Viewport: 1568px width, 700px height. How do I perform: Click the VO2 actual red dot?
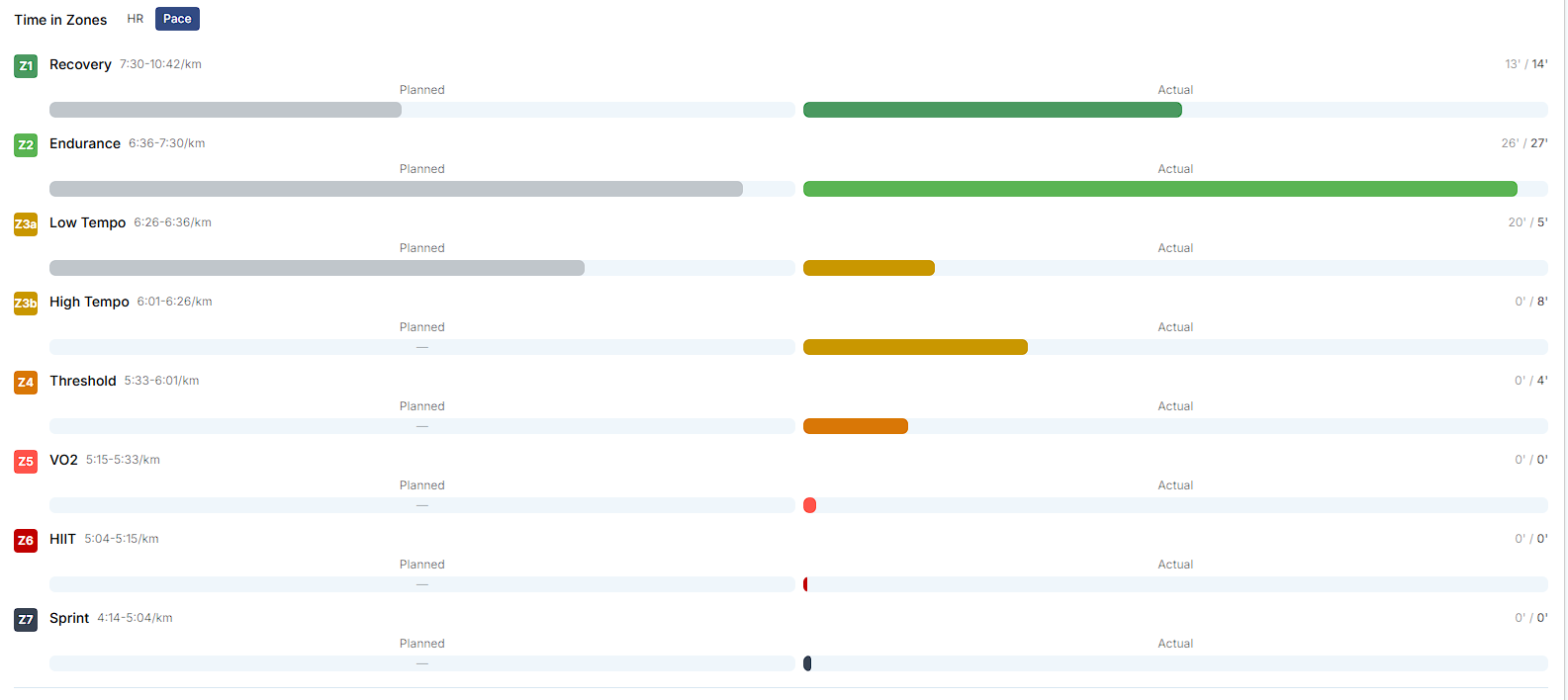coord(809,505)
